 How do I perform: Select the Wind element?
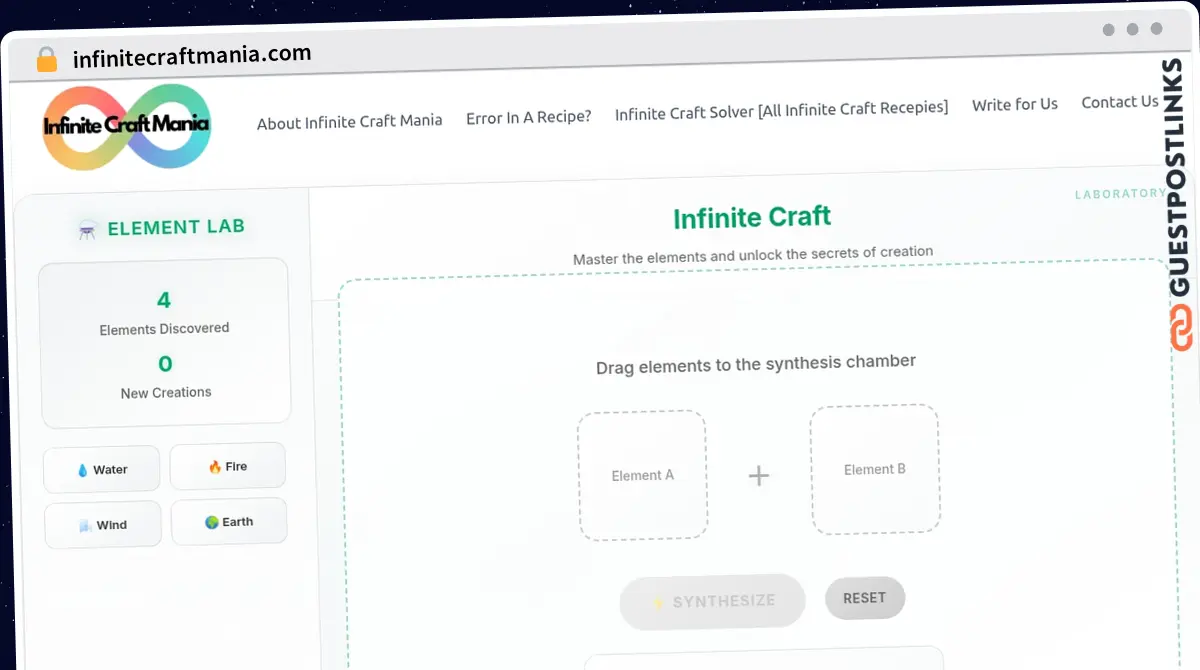tap(103, 524)
